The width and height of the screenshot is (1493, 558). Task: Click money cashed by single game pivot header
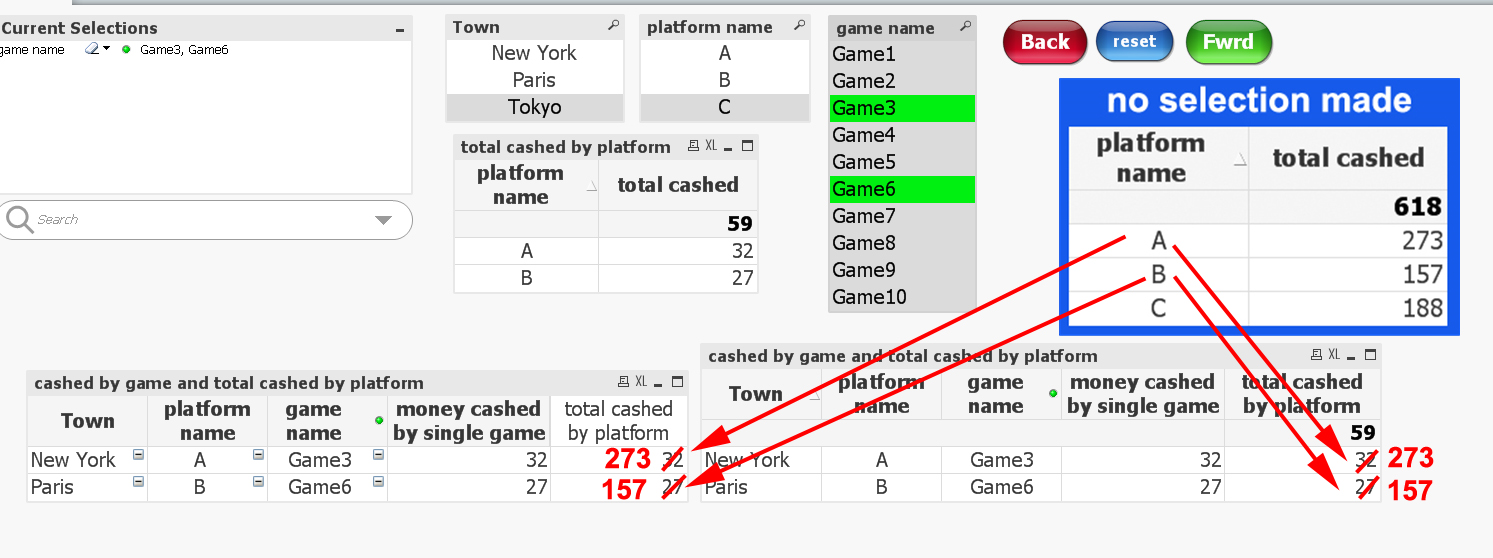tap(469, 421)
